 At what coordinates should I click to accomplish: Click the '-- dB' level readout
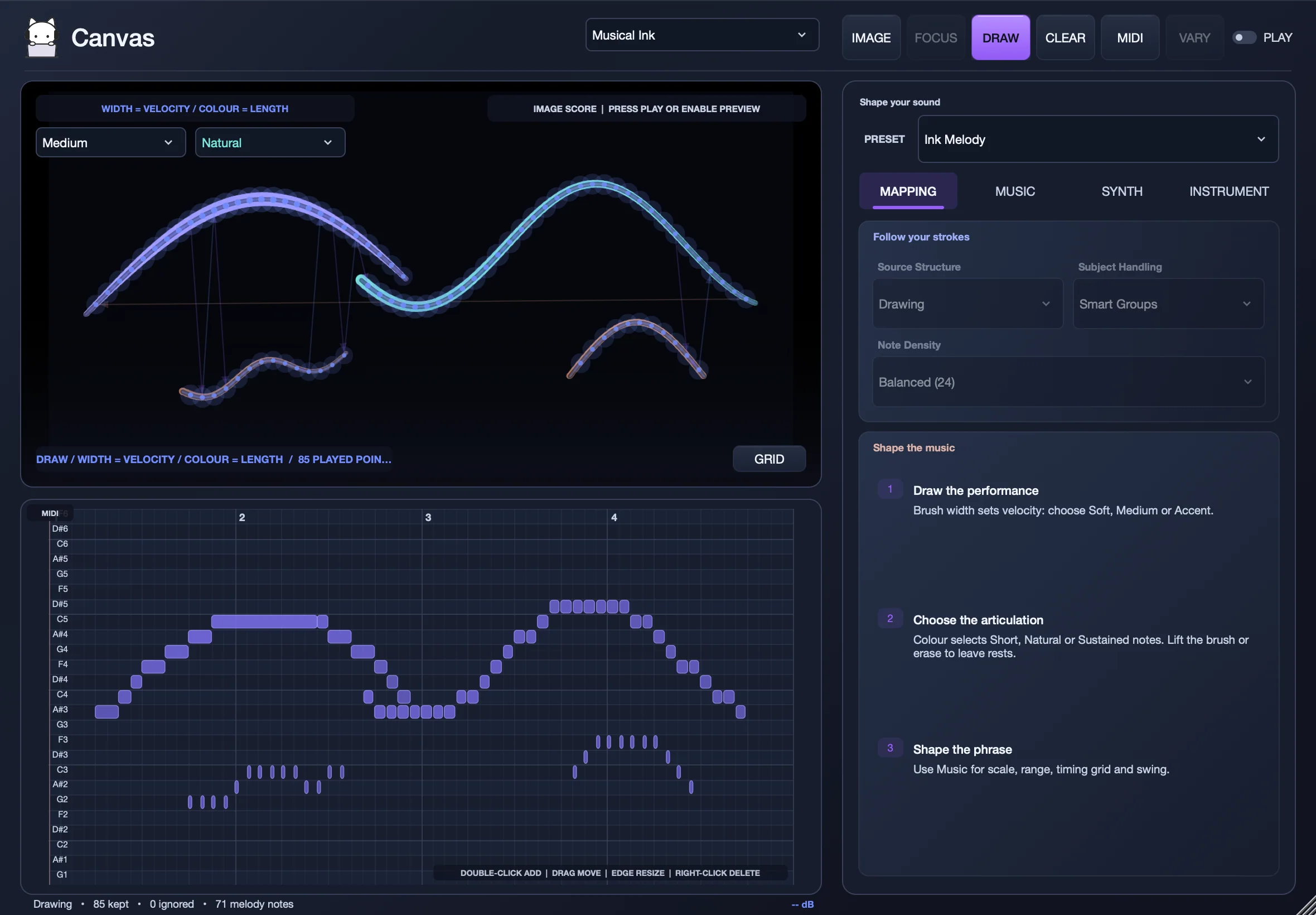click(802, 904)
